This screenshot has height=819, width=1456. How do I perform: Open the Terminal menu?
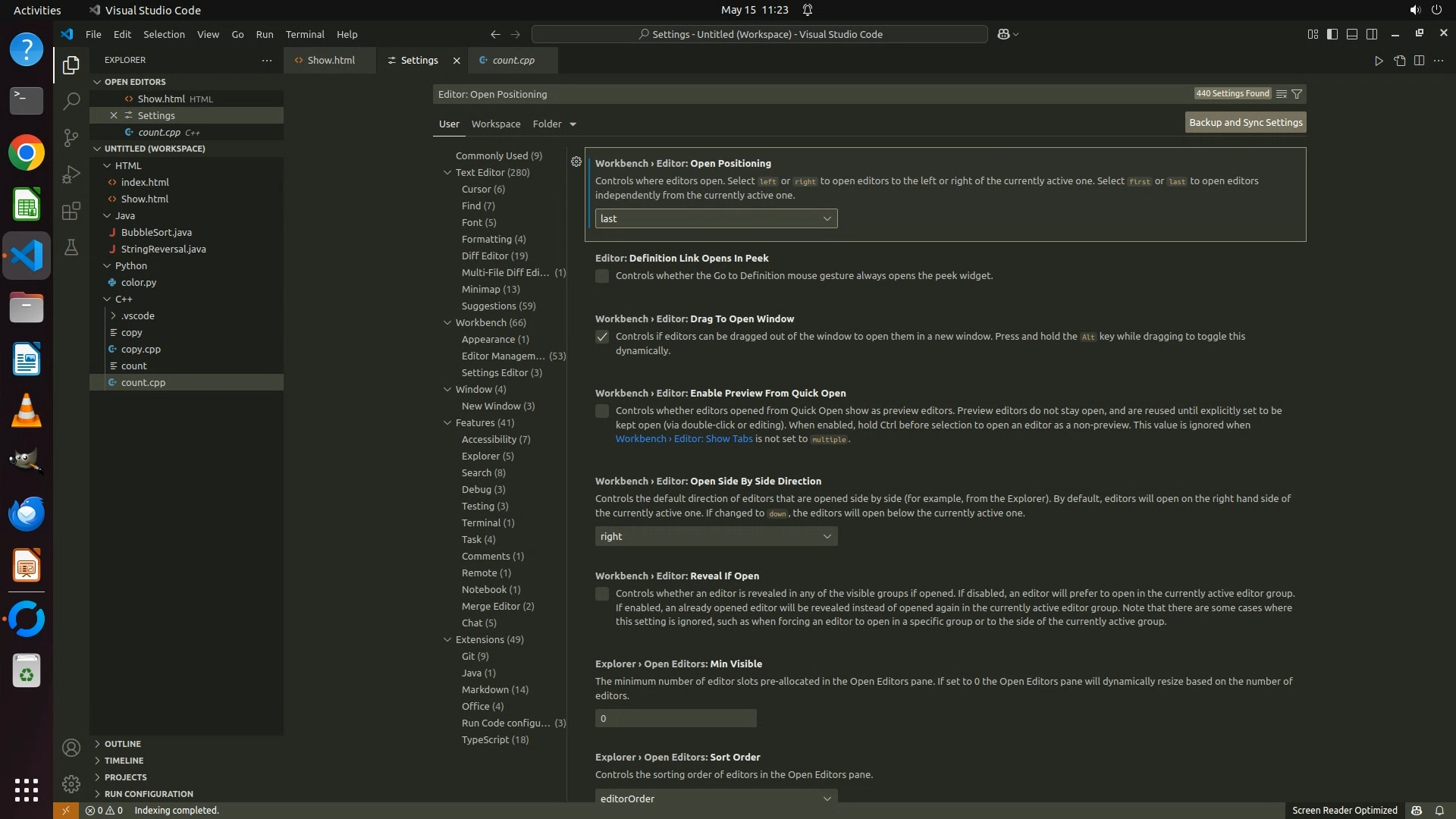304,34
